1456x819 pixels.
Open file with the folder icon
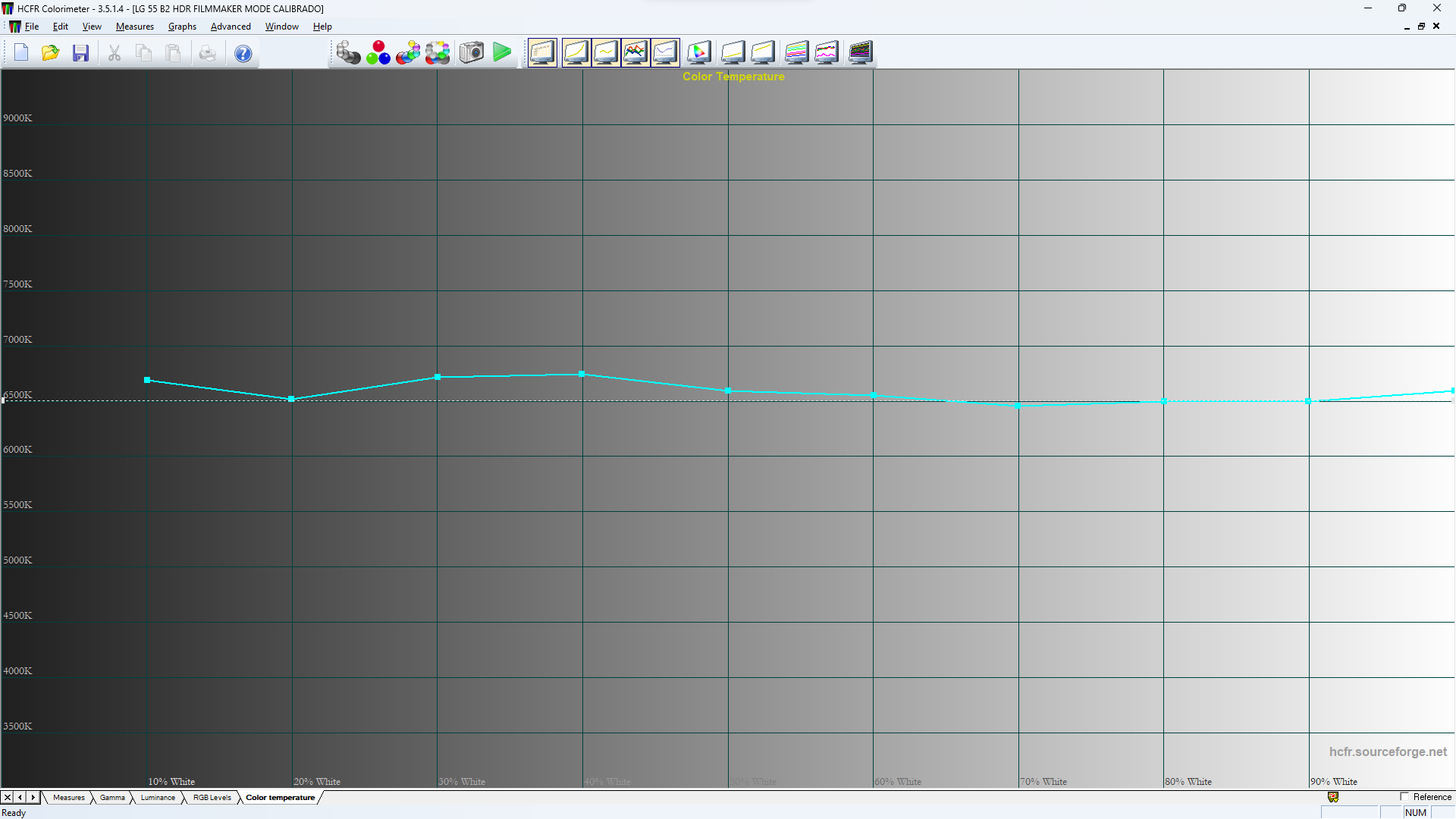point(51,53)
